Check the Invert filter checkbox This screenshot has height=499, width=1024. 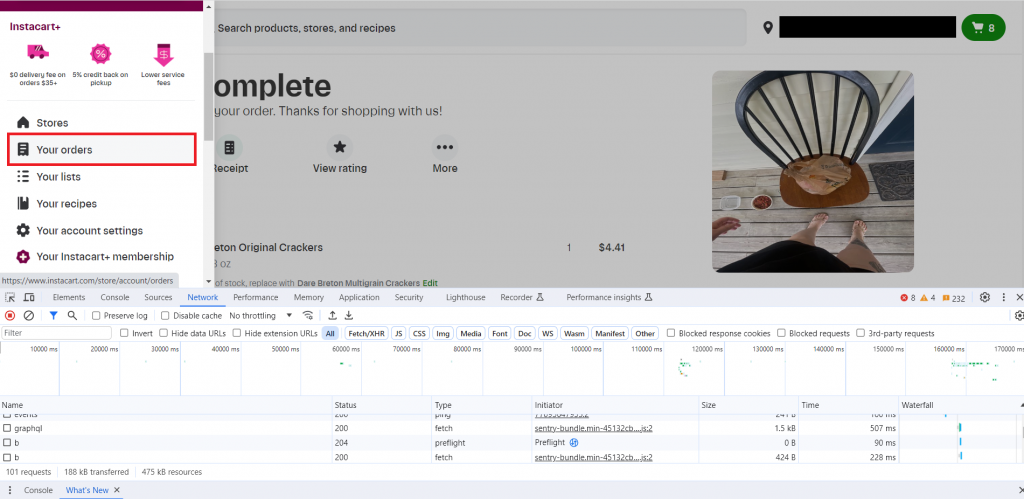124,333
